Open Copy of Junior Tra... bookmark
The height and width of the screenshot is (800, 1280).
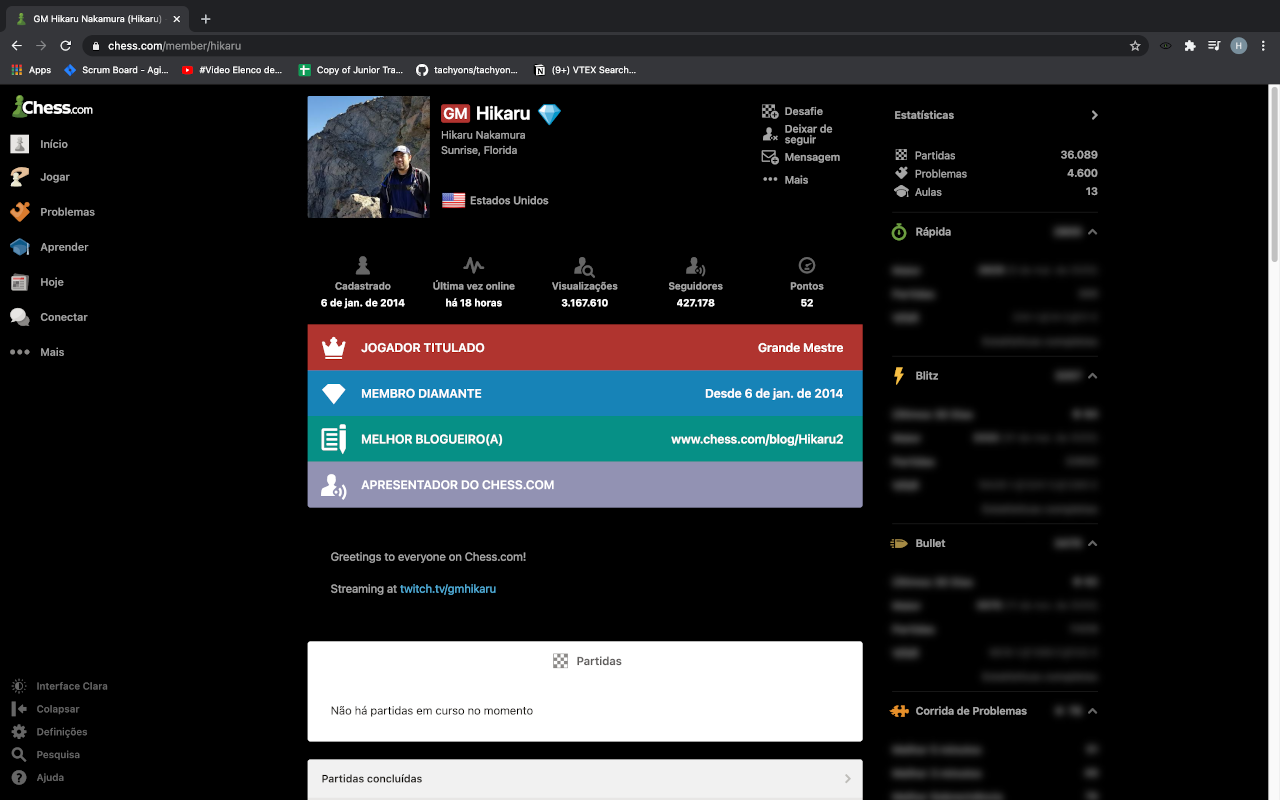(351, 70)
